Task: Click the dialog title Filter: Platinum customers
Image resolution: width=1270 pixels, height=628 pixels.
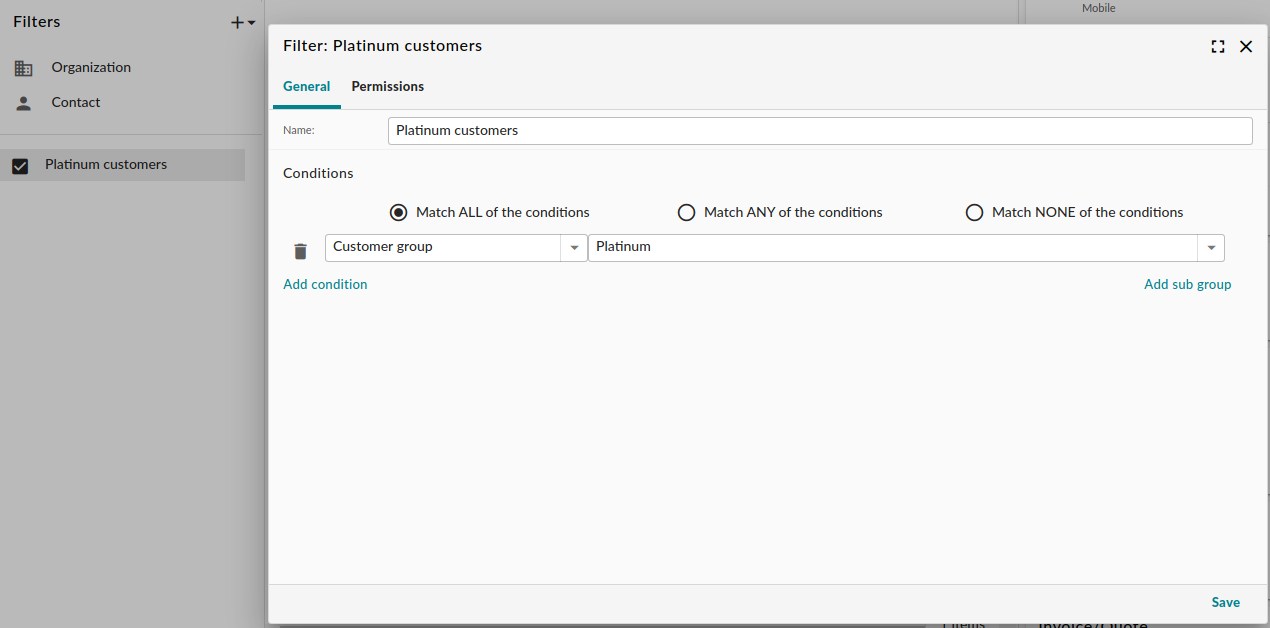Action: (x=382, y=46)
